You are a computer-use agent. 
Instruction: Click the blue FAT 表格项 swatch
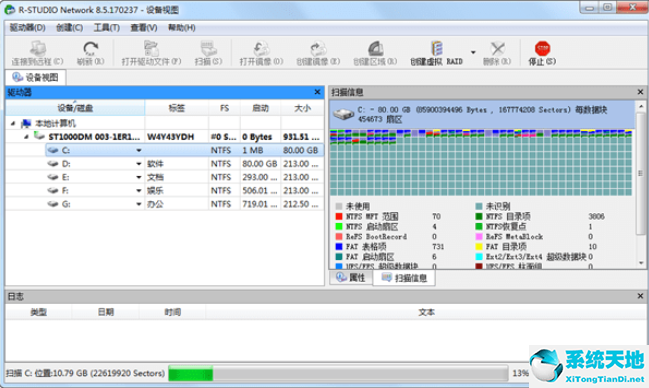pyautogui.click(x=339, y=247)
